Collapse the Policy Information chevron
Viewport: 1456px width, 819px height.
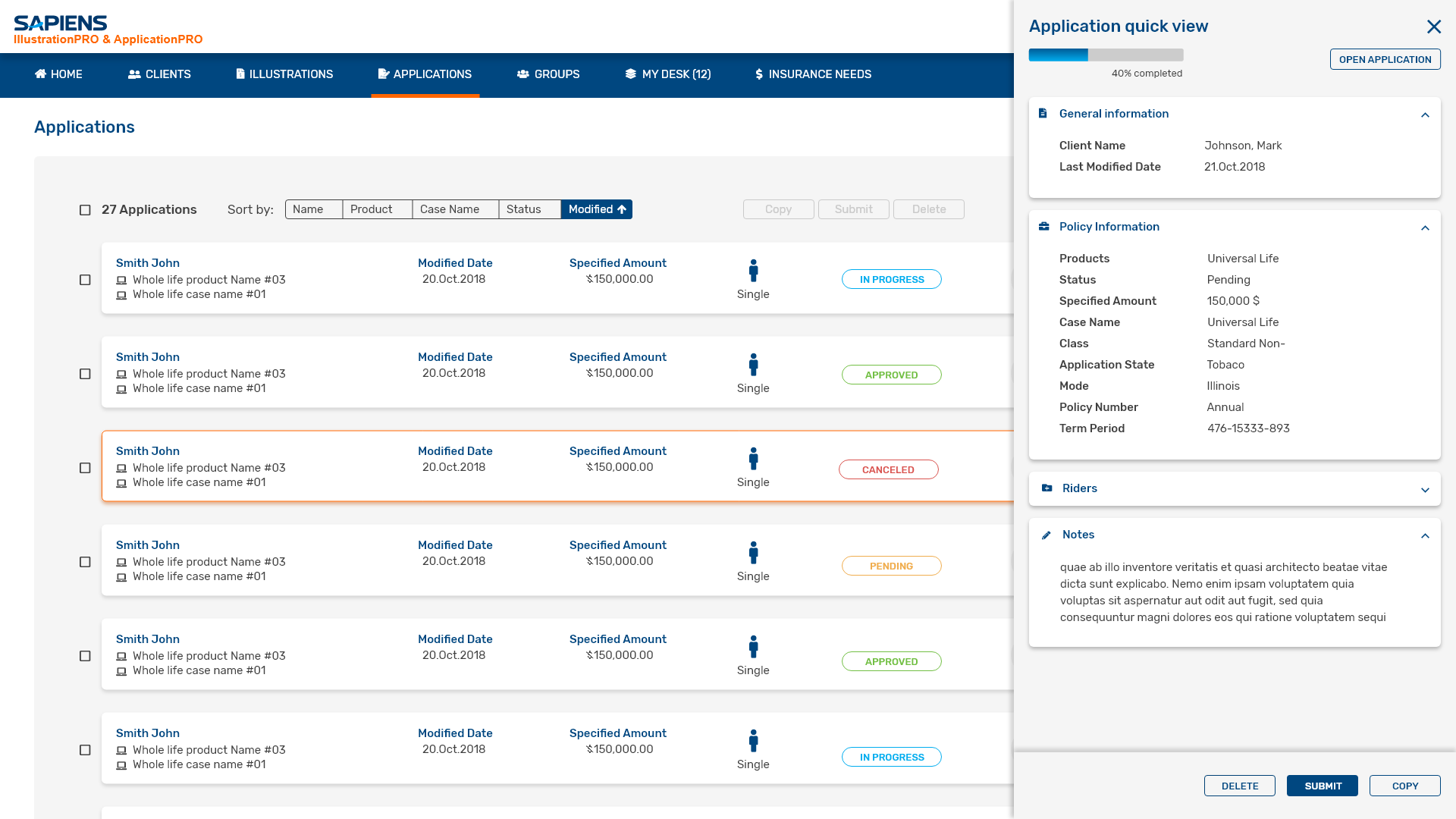click(1425, 228)
